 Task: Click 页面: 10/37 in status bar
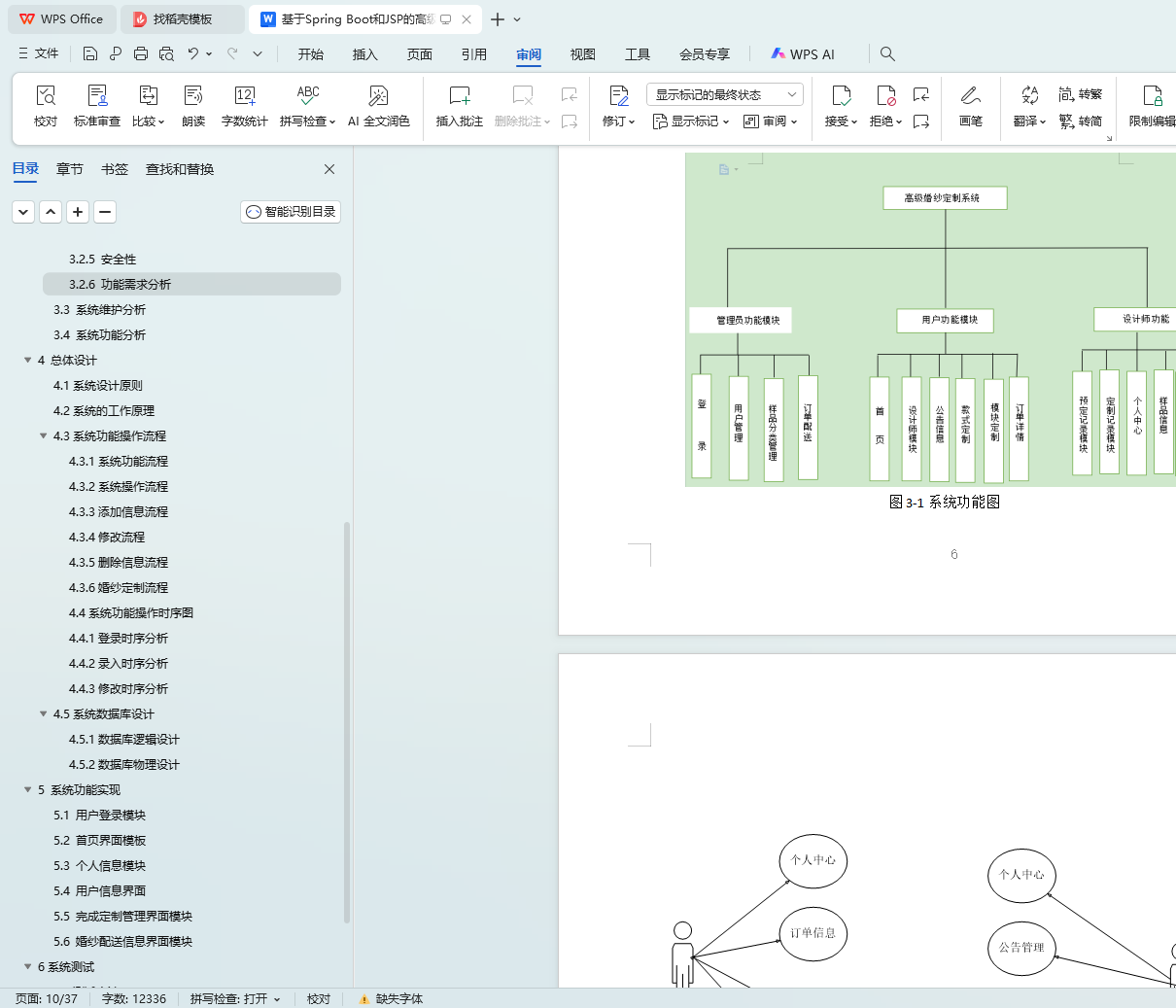coord(47,998)
